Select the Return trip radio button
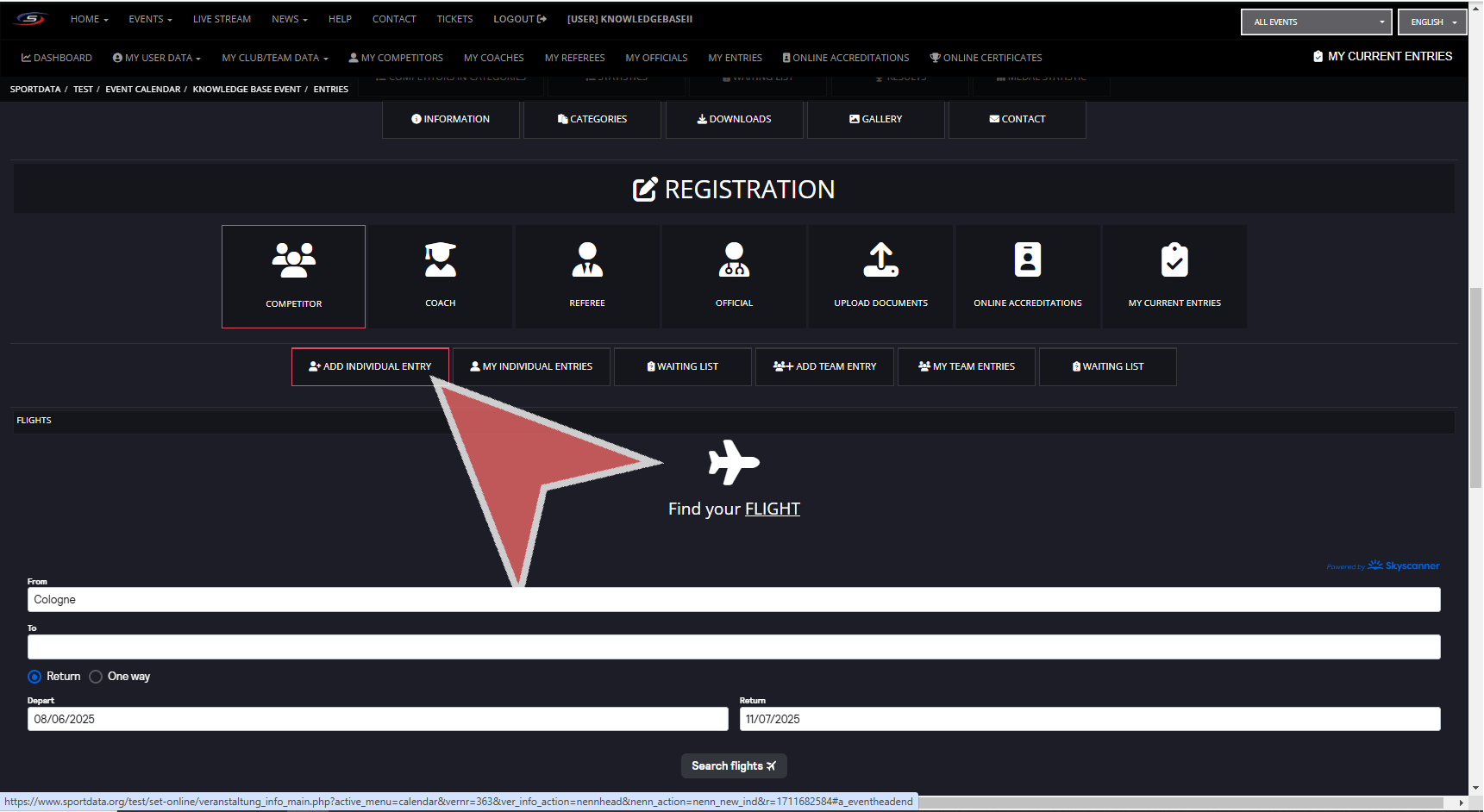1484x812 pixels. click(34, 677)
